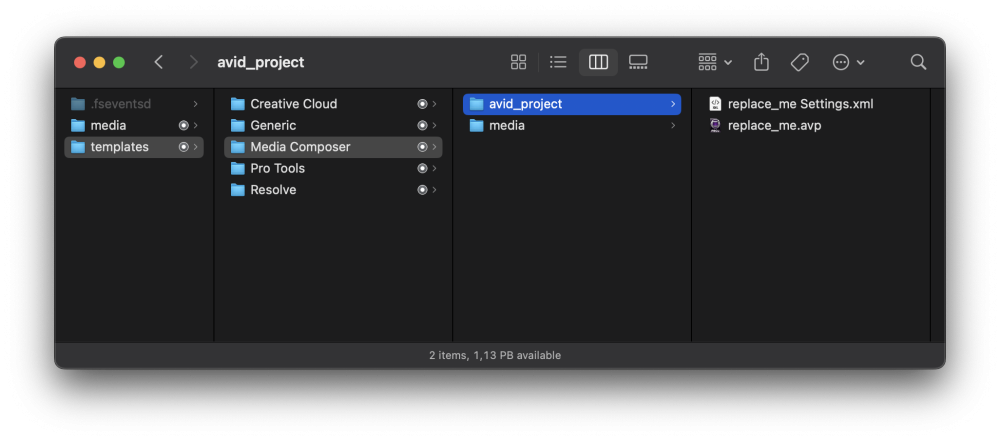Go back with the back arrow
This screenshot has height=441, width=1000.
159,62
